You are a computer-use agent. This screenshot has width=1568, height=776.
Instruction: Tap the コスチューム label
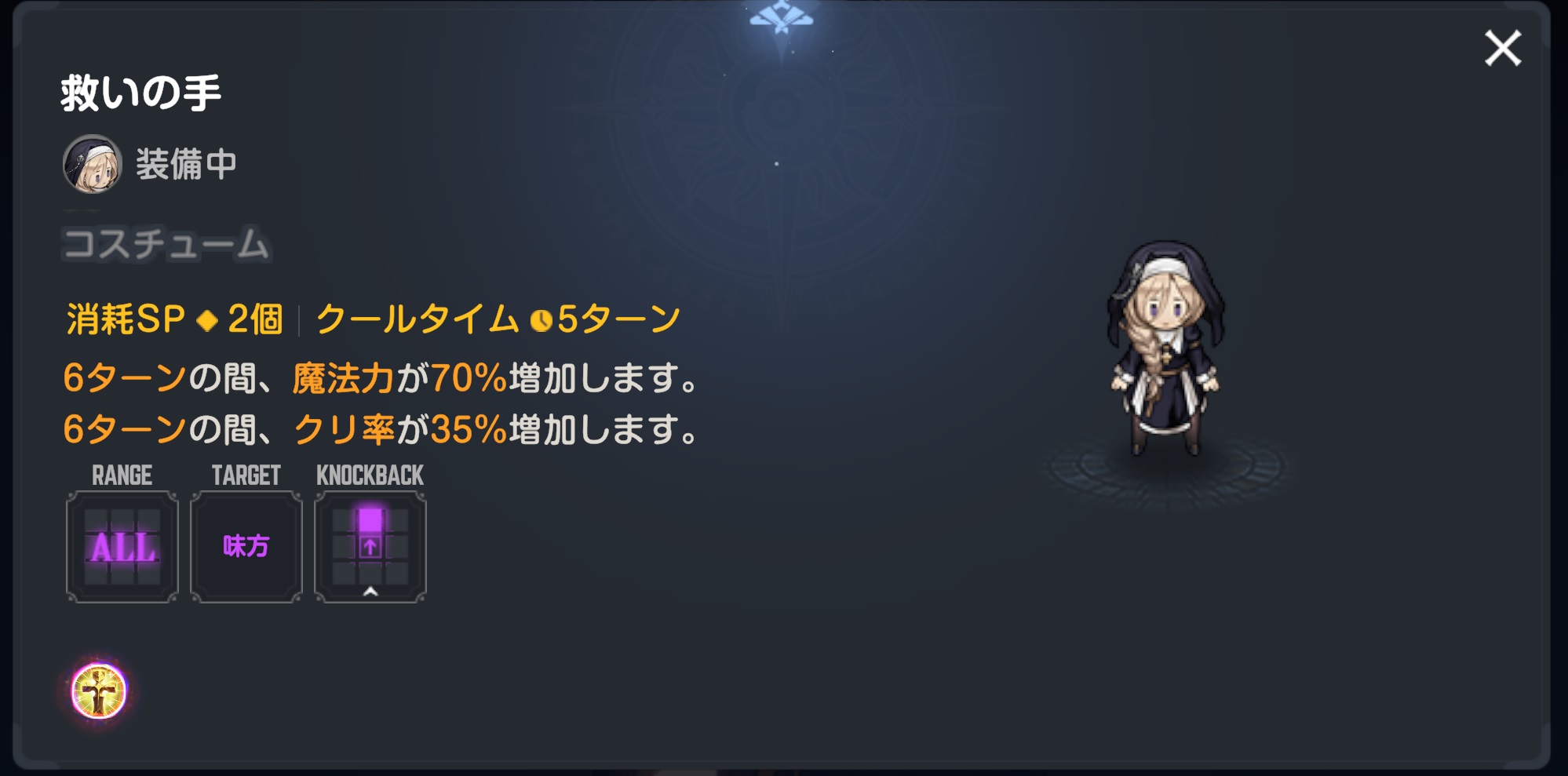(x=166, y=244)
